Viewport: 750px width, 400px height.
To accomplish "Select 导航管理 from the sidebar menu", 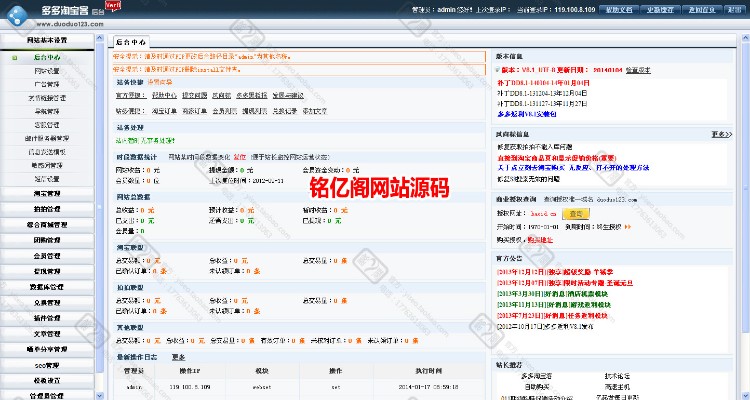I will tap(47, 111).
